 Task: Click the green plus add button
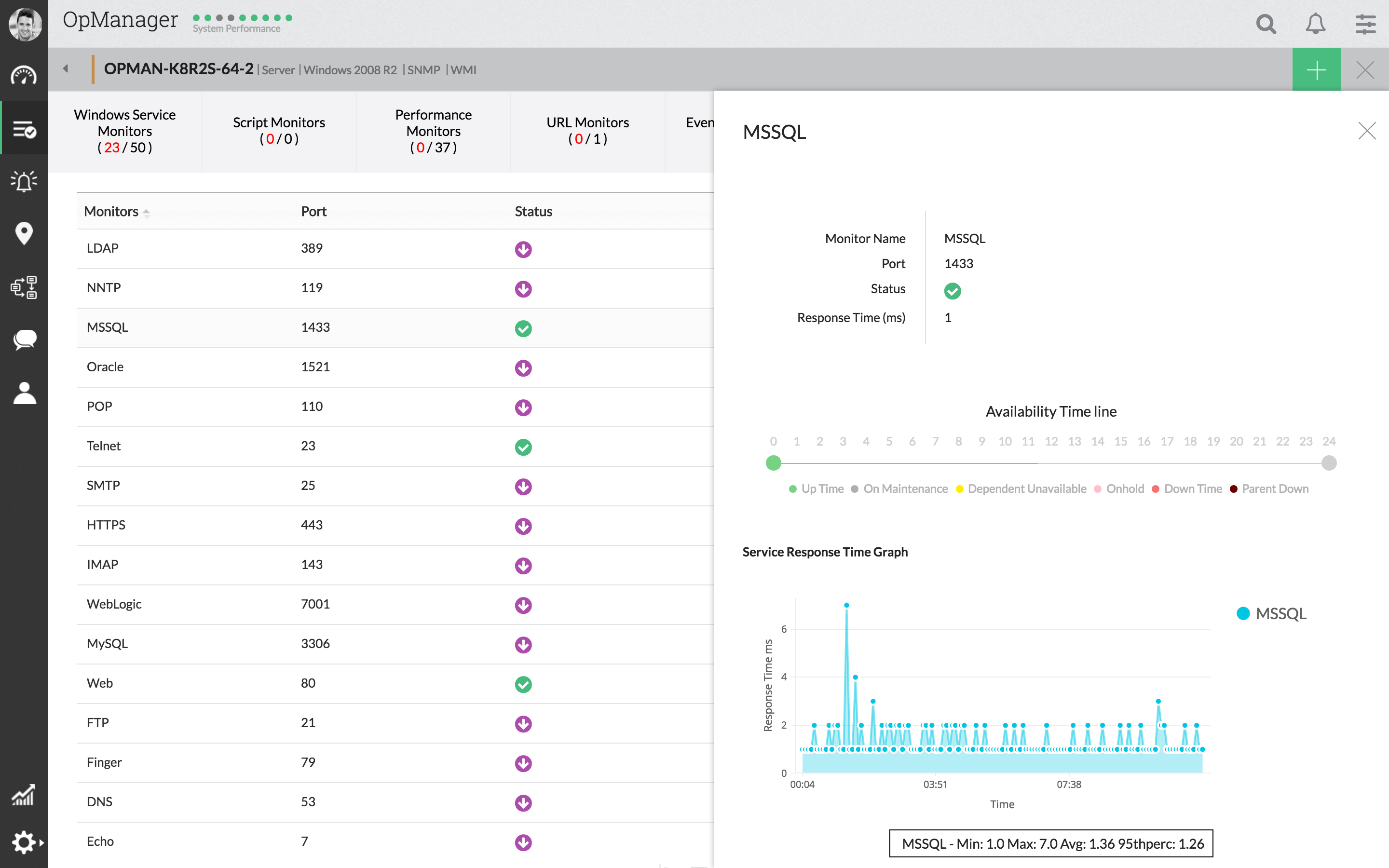click(x=1316, y=70)
